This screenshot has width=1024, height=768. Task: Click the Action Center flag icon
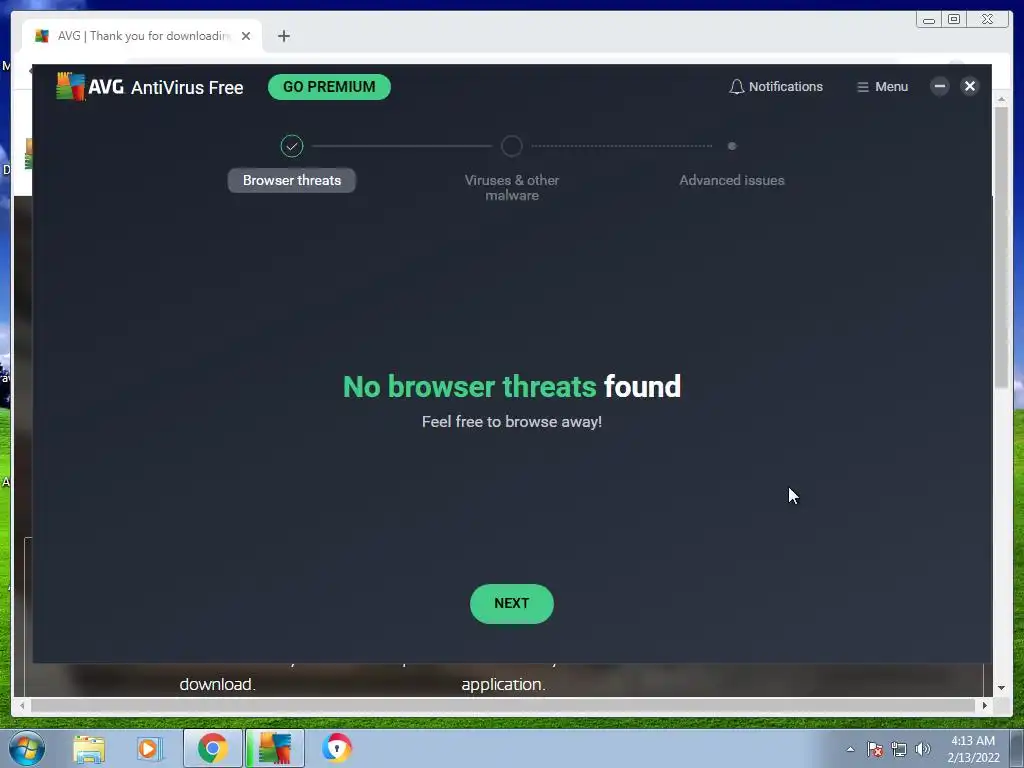coord(875,749)
